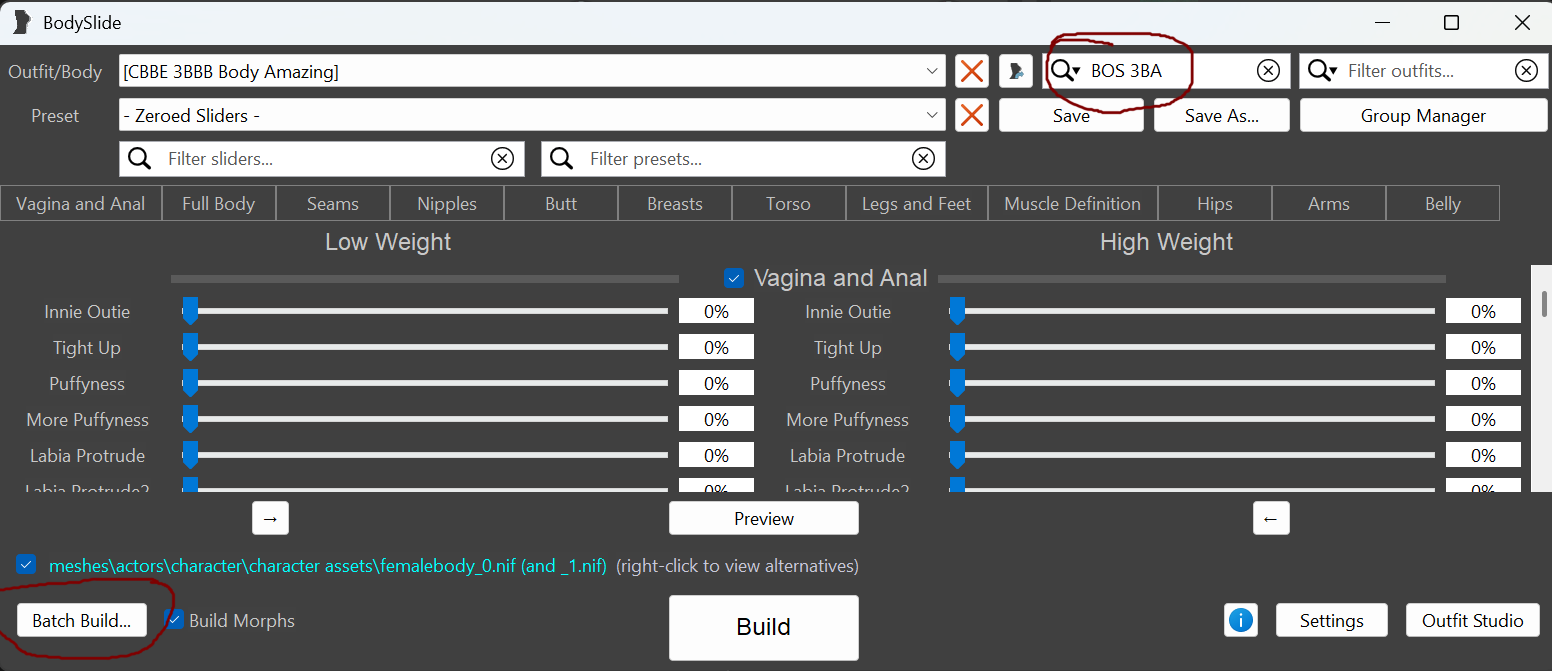Disable the Build Morphs checkbox
This screenshot has width=1552, height=671.
(x=176, y=620)
